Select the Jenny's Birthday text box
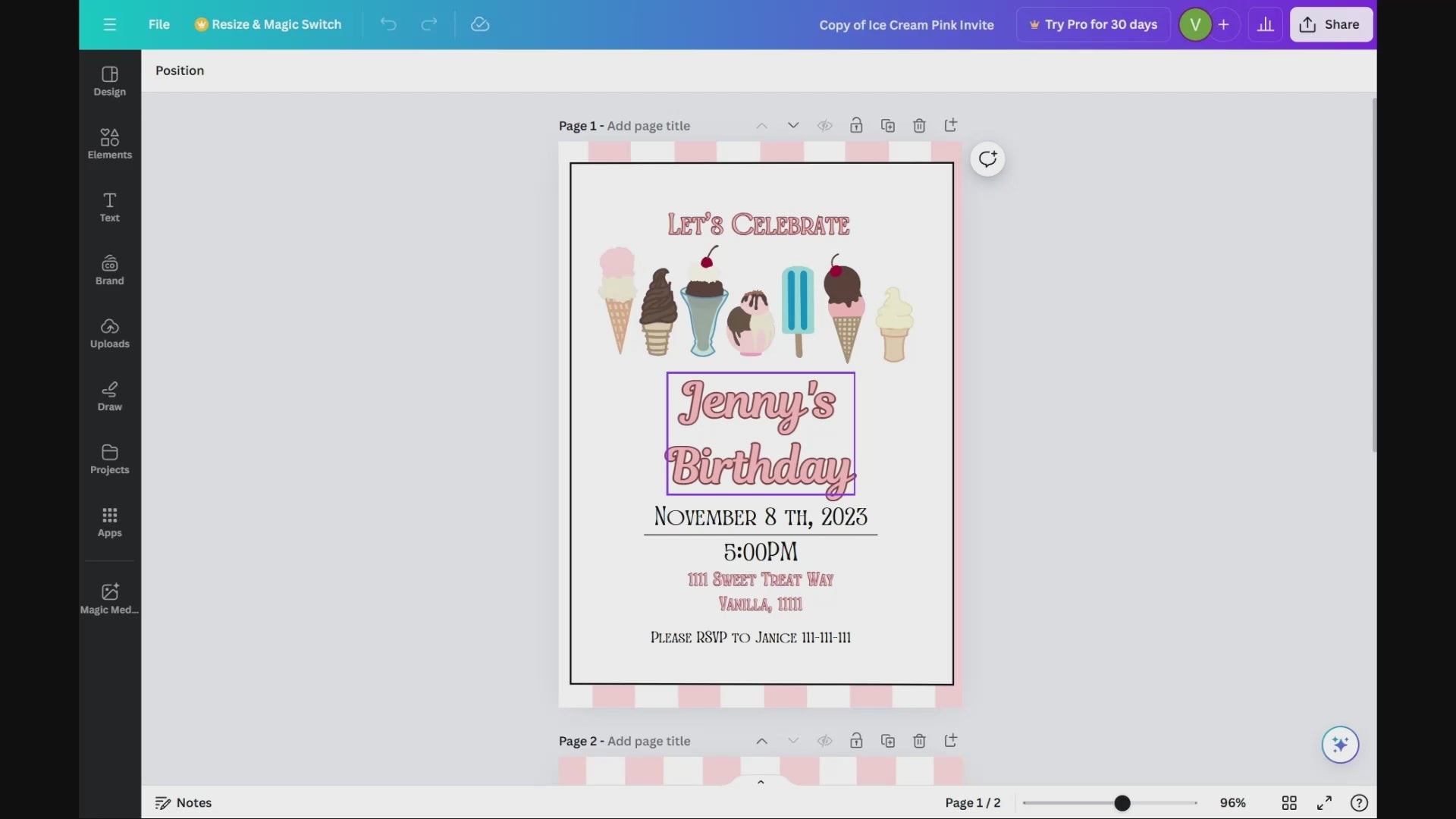Viewport: 1456px width, 819px height. click(761, 434)
